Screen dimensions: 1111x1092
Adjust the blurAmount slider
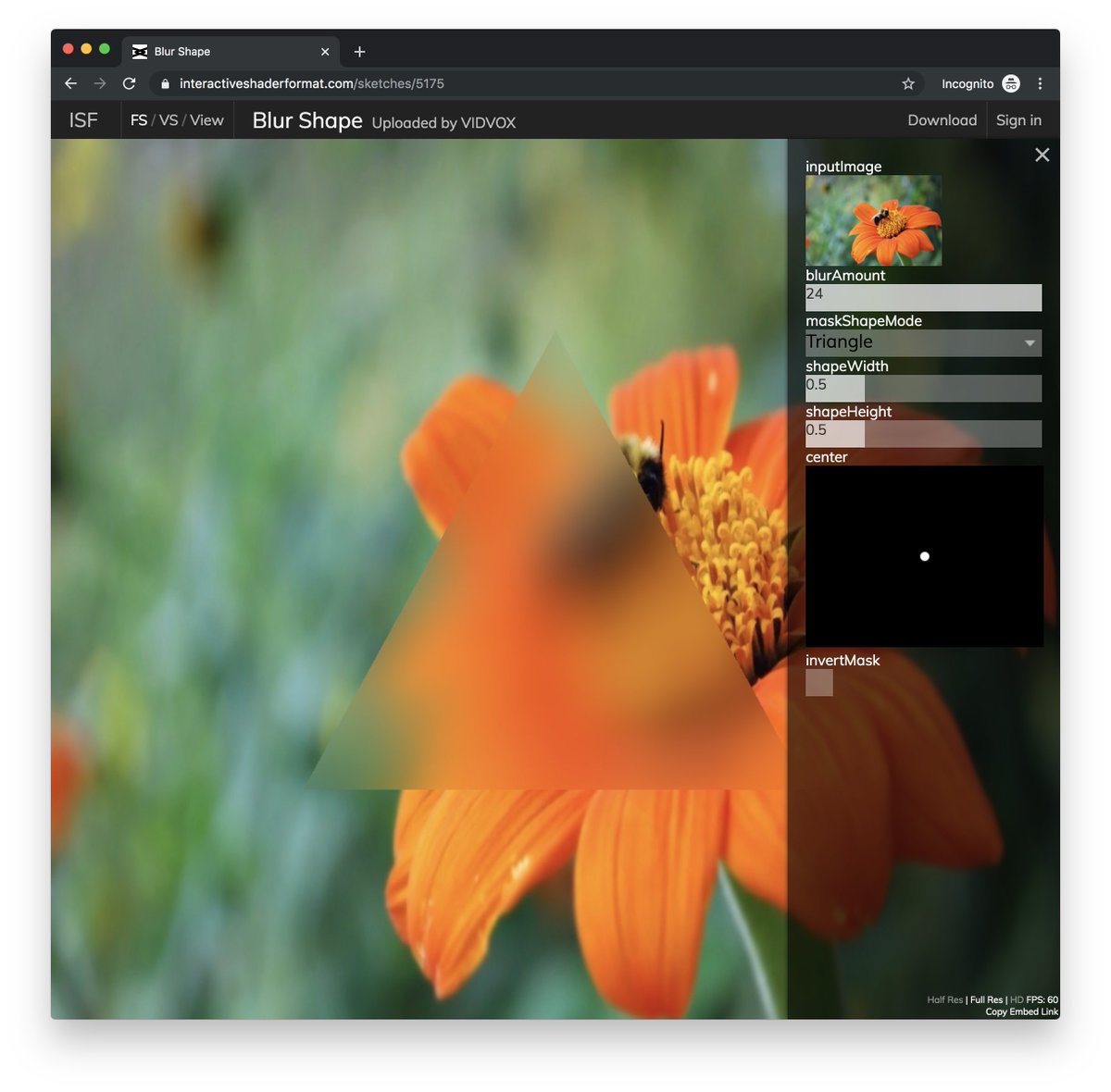tap(923, 297)
